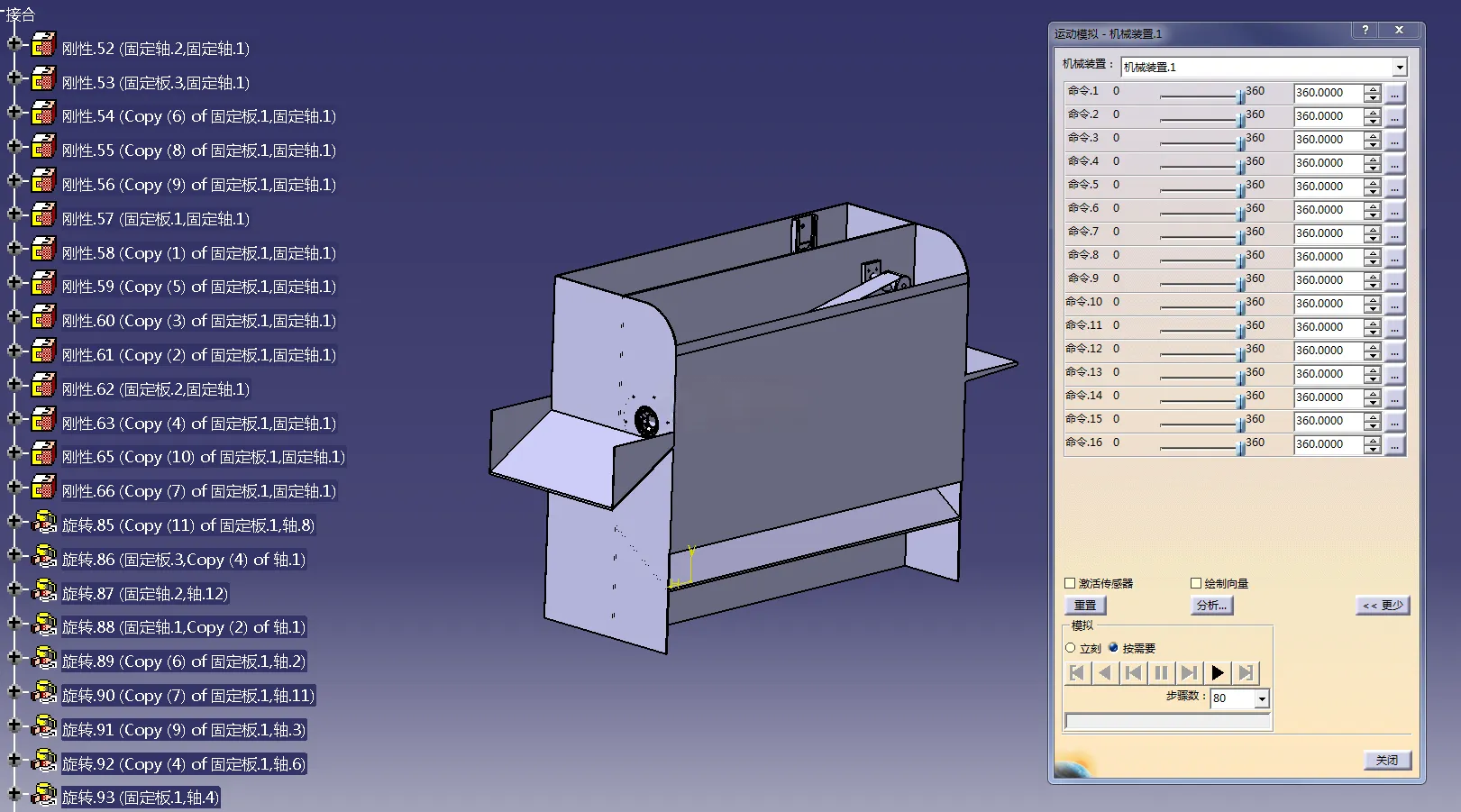Select the 接合 root tree label
The height and width of the screenshot is (812, 1461).
point(20,14)
